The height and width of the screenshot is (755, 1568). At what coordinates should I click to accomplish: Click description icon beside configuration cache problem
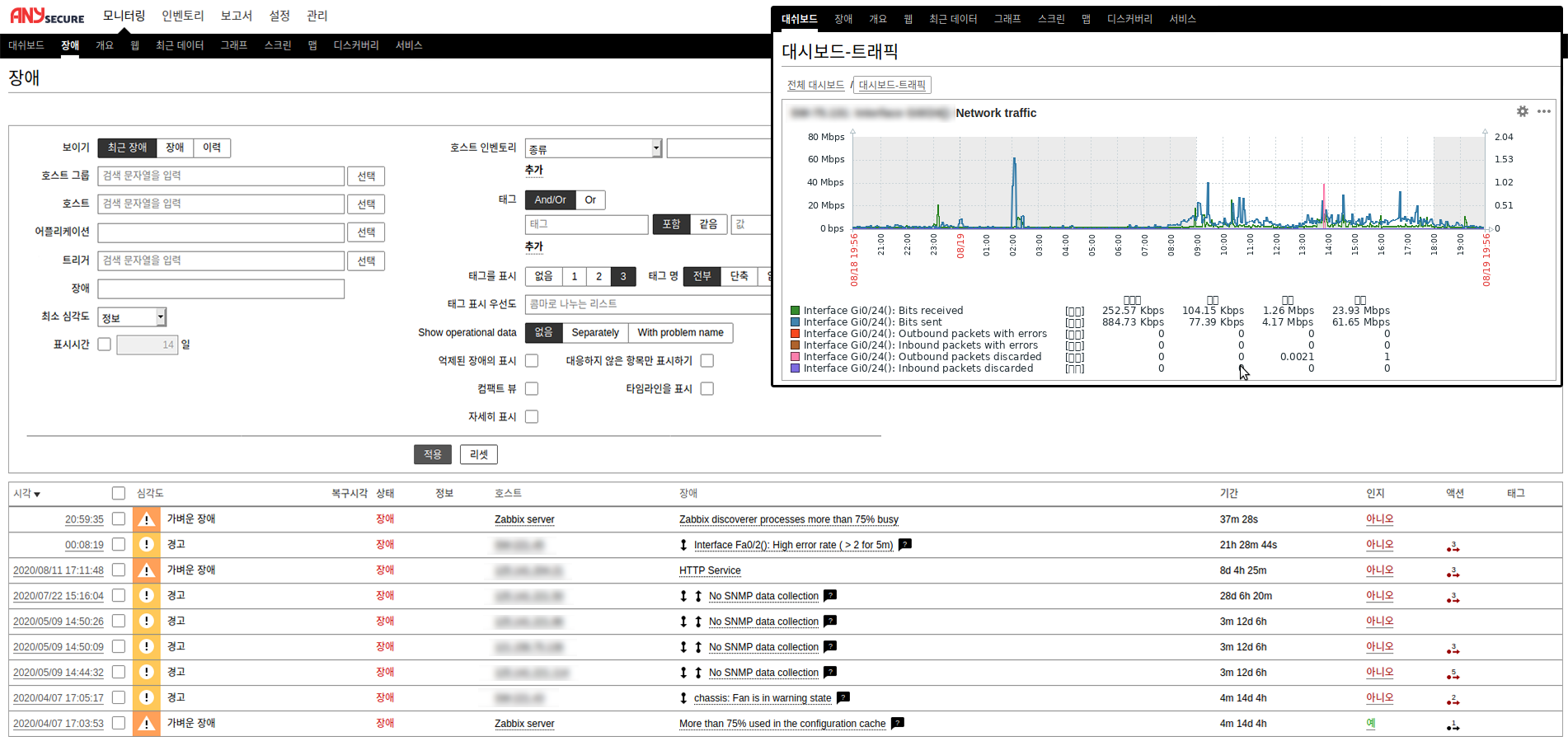pos(898,723)
